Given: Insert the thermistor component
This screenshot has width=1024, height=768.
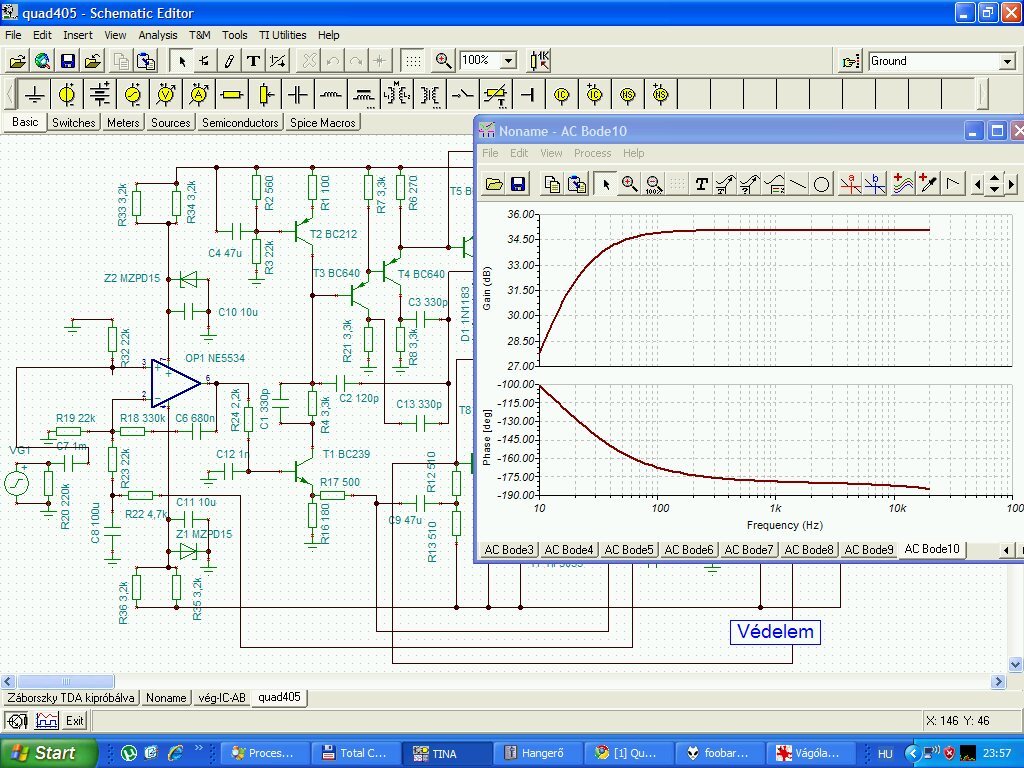Looking at the screenshot, I should pos(495,95).
